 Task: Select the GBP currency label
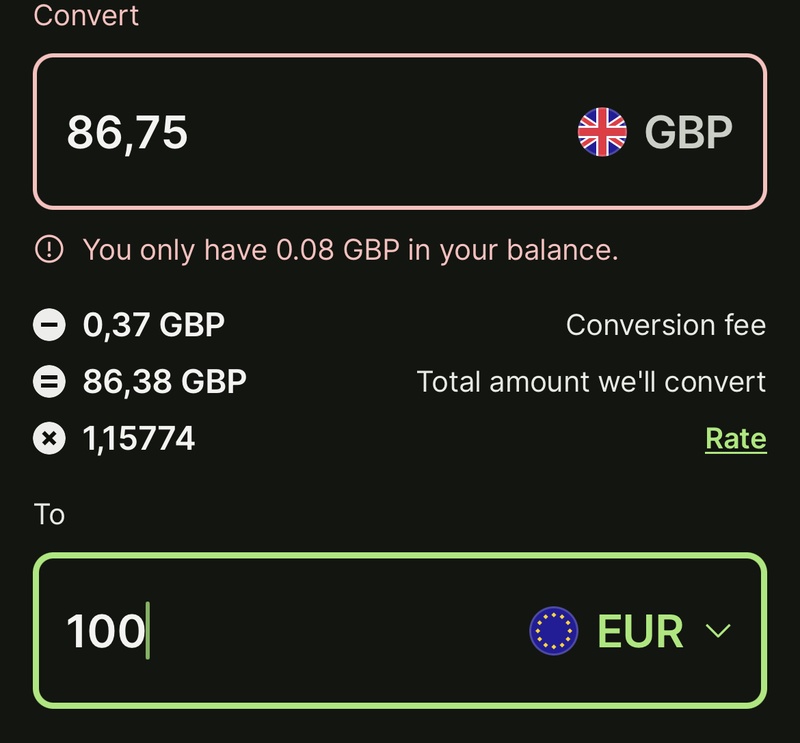pos(688,132)
